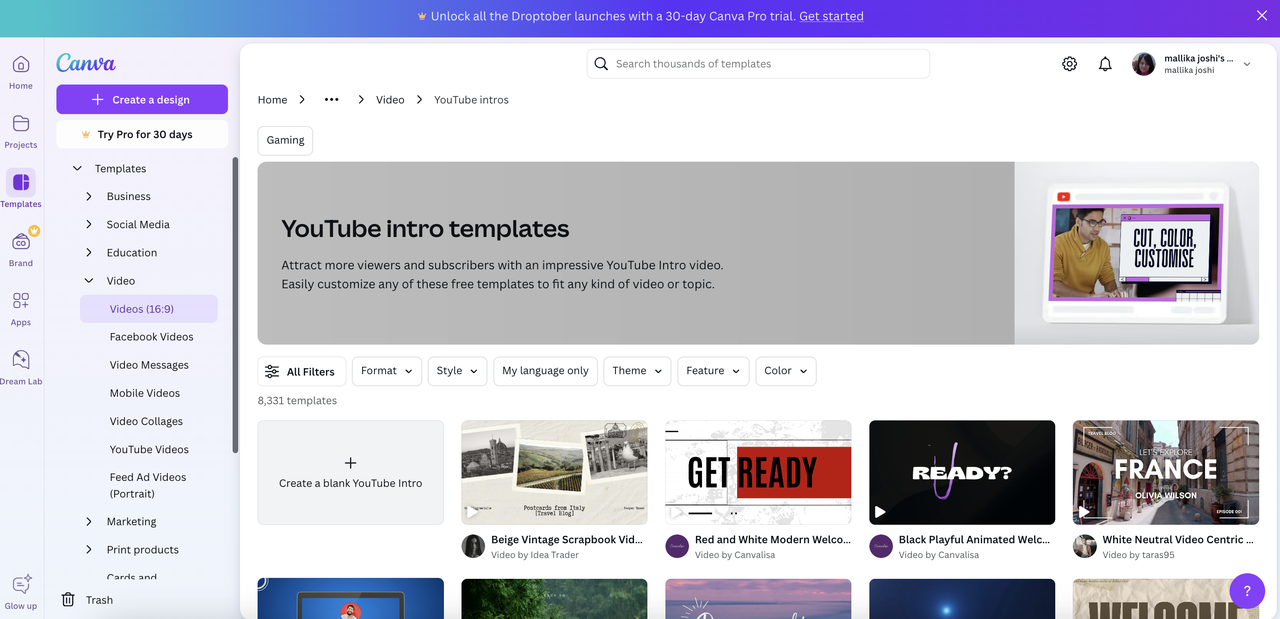Dismiss the Canva Pro trial banner

(x=1261, y=16)
